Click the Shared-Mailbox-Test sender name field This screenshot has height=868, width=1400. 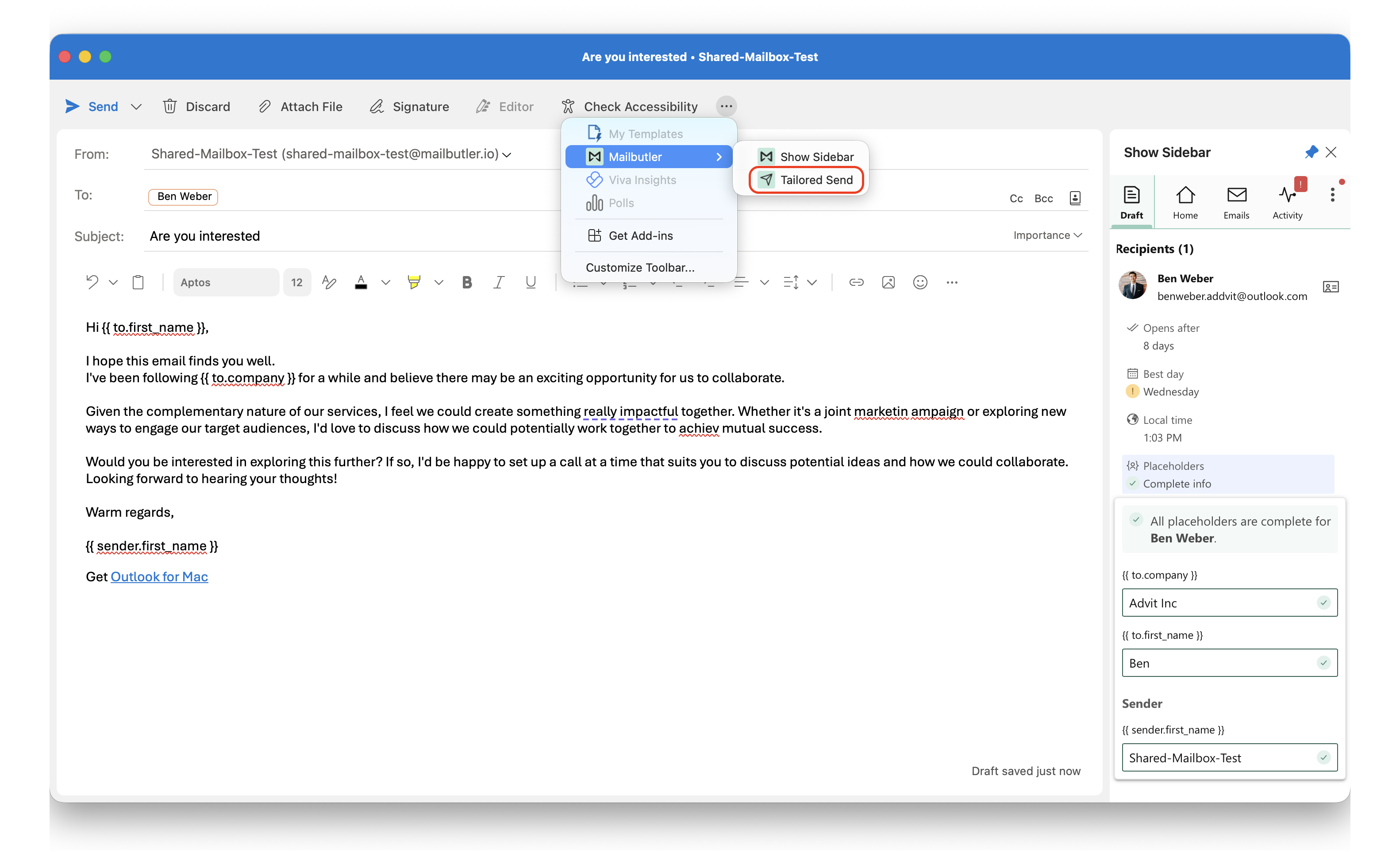[x=1230, y=758]
